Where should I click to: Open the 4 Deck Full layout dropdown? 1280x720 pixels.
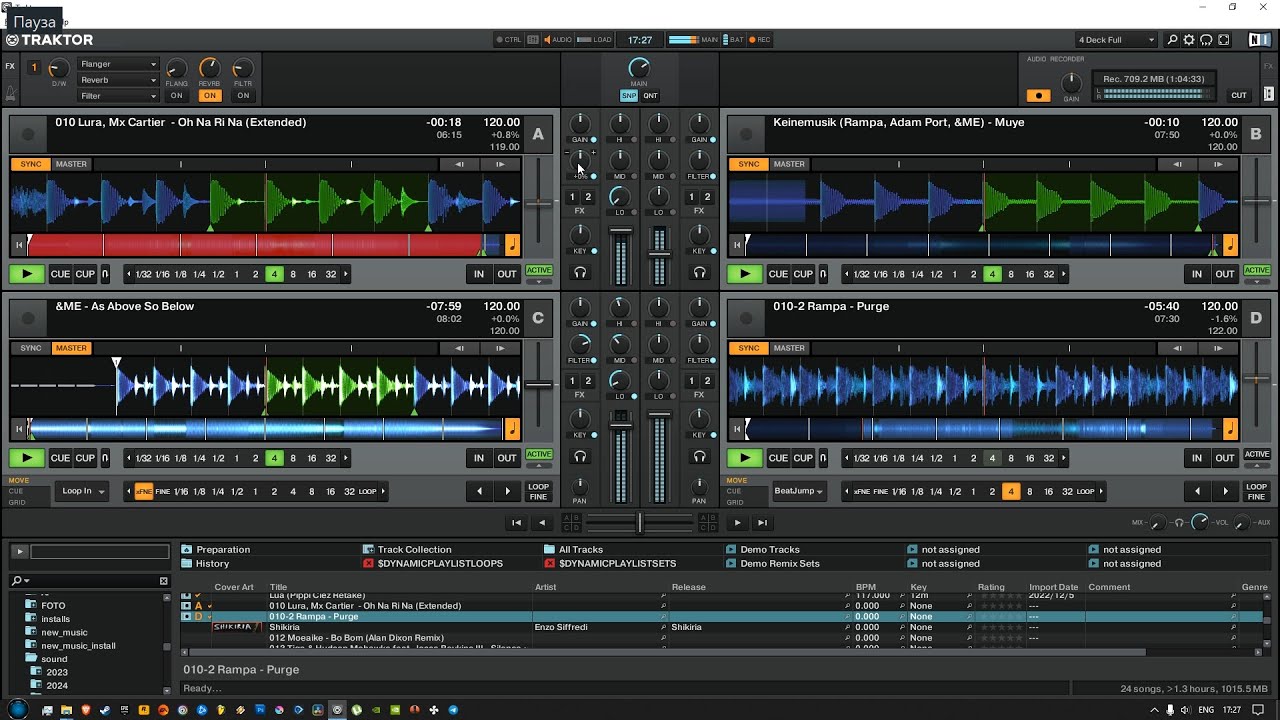pos(1116,40)
